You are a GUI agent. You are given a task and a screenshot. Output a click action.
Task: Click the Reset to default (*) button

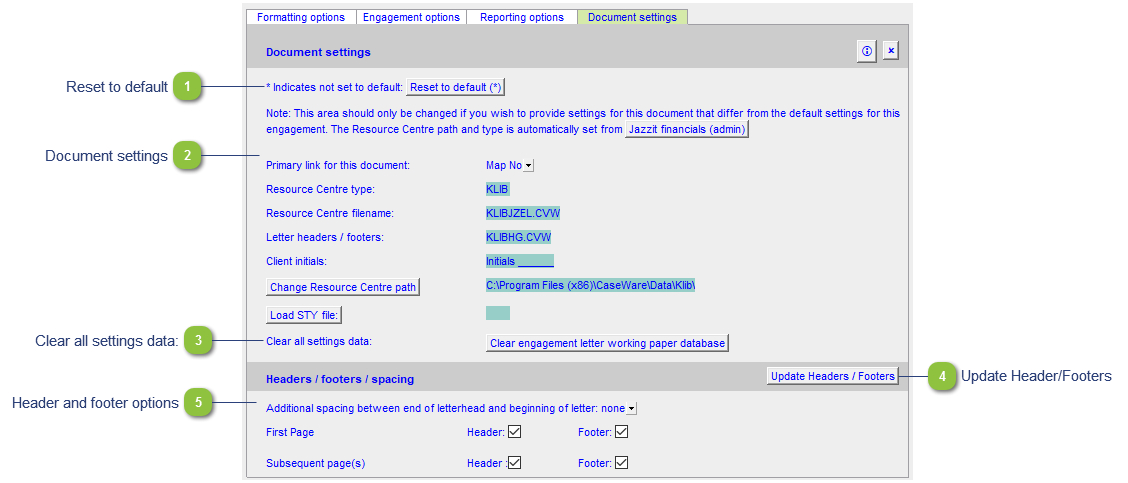(456, 87)
